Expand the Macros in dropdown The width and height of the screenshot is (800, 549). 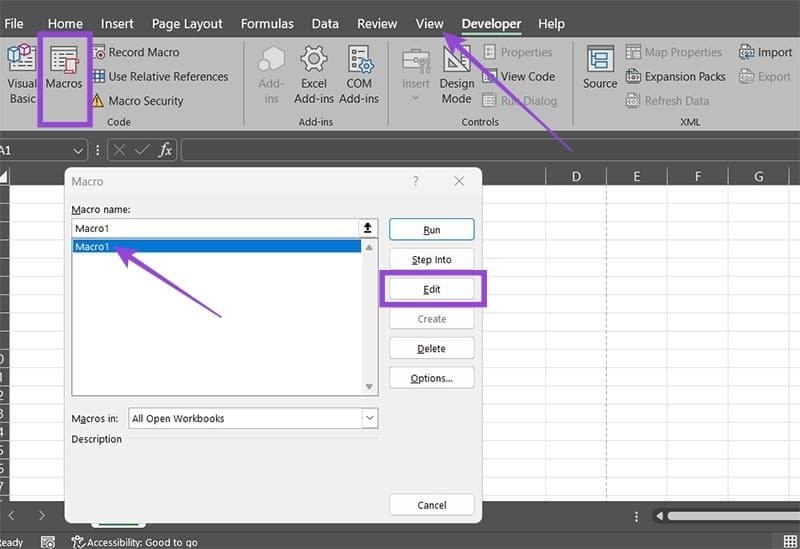click(x=370, y=418)
